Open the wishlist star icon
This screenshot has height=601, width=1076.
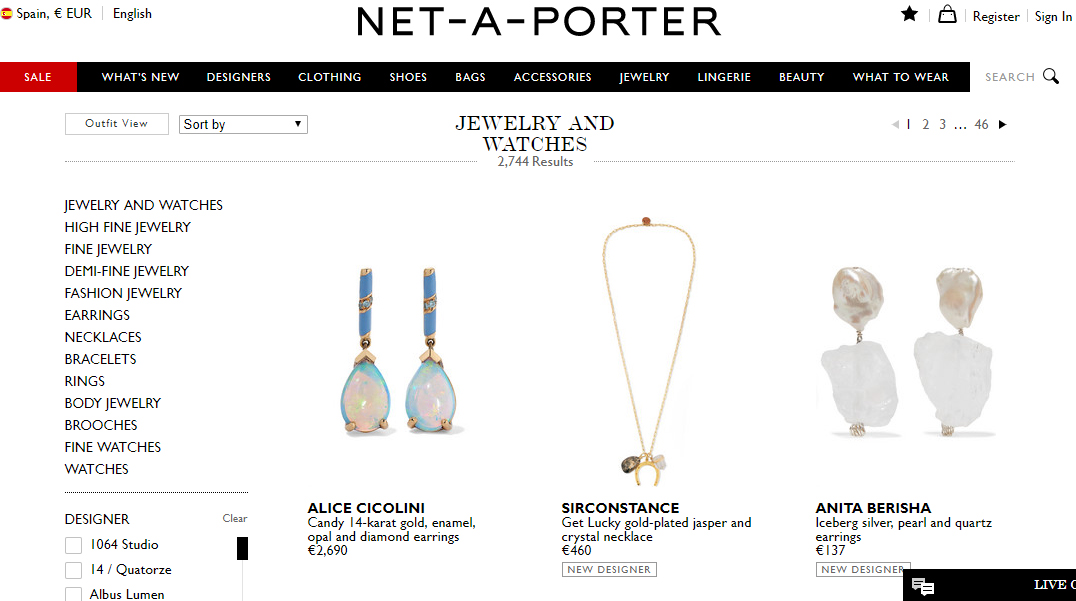909,14
